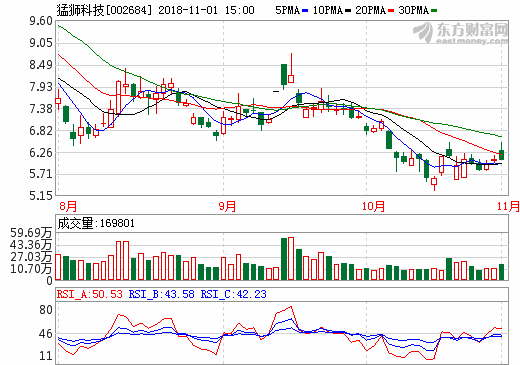Click the 9.05 price axis label
This screenshot has height=365, width=520.
point(41,43)
